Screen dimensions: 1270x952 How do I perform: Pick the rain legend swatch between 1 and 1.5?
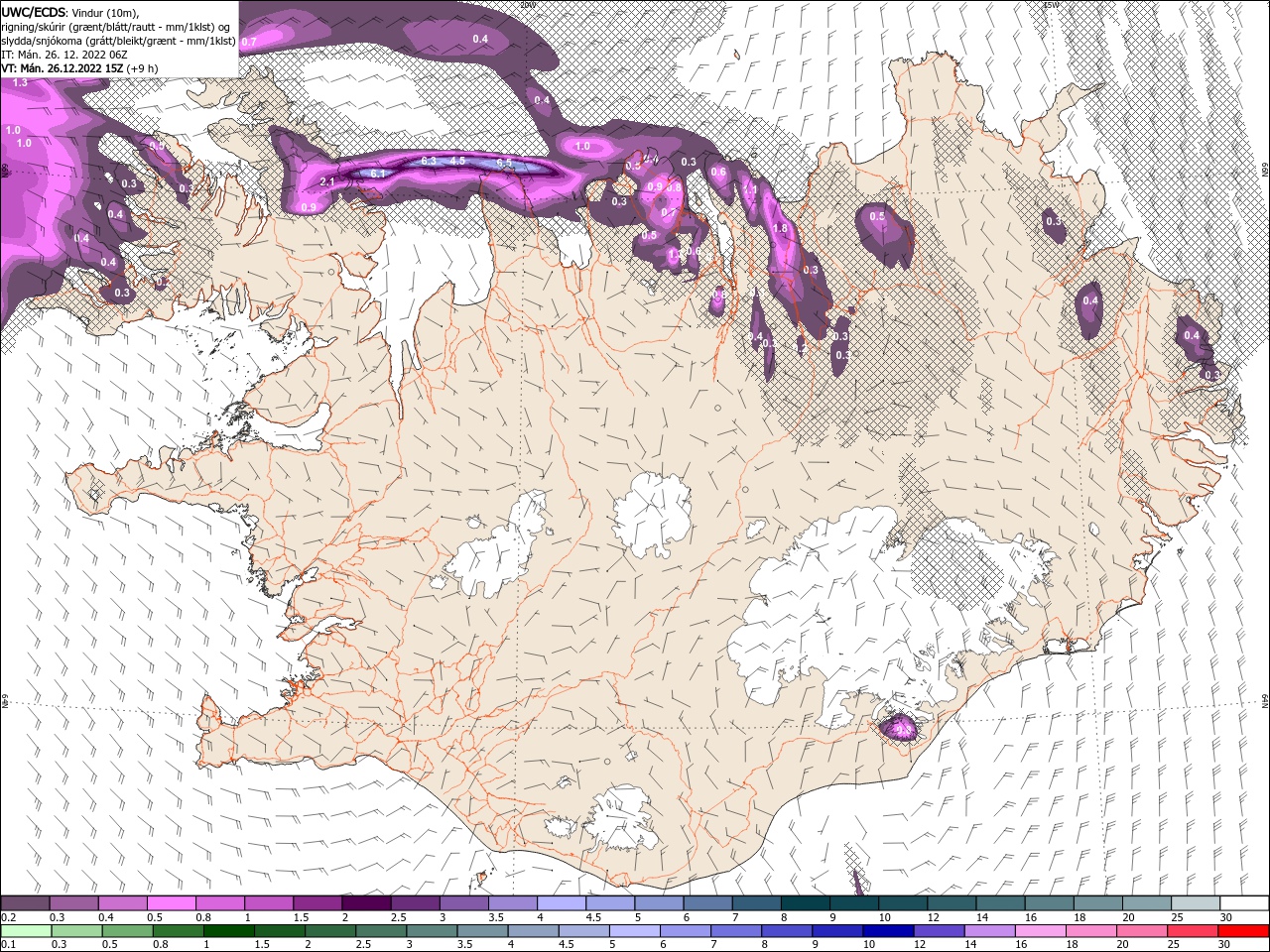coord(229,931)
